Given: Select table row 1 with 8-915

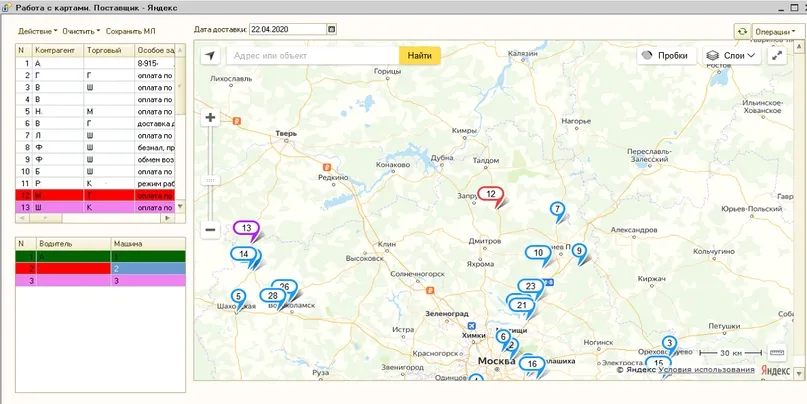Looking at the screenshot, I should 95,64.
